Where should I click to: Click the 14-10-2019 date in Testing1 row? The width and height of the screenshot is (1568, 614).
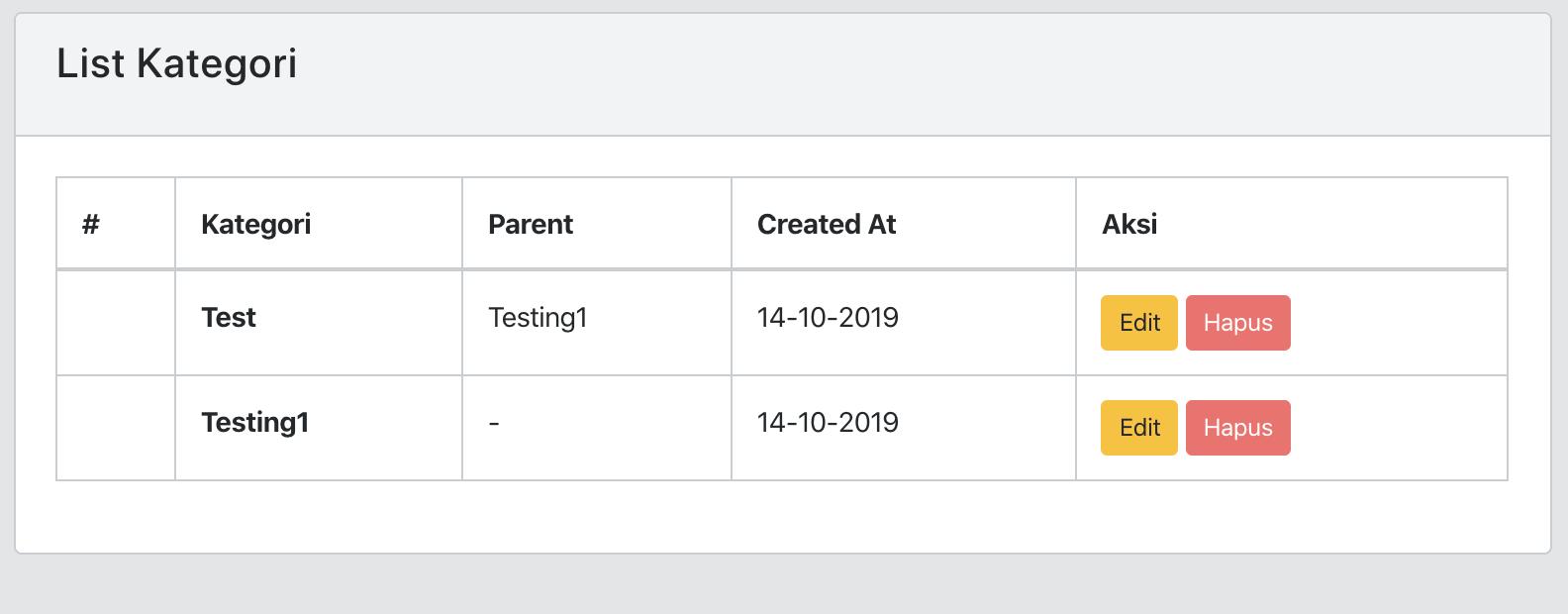click(x=828, y=422)
